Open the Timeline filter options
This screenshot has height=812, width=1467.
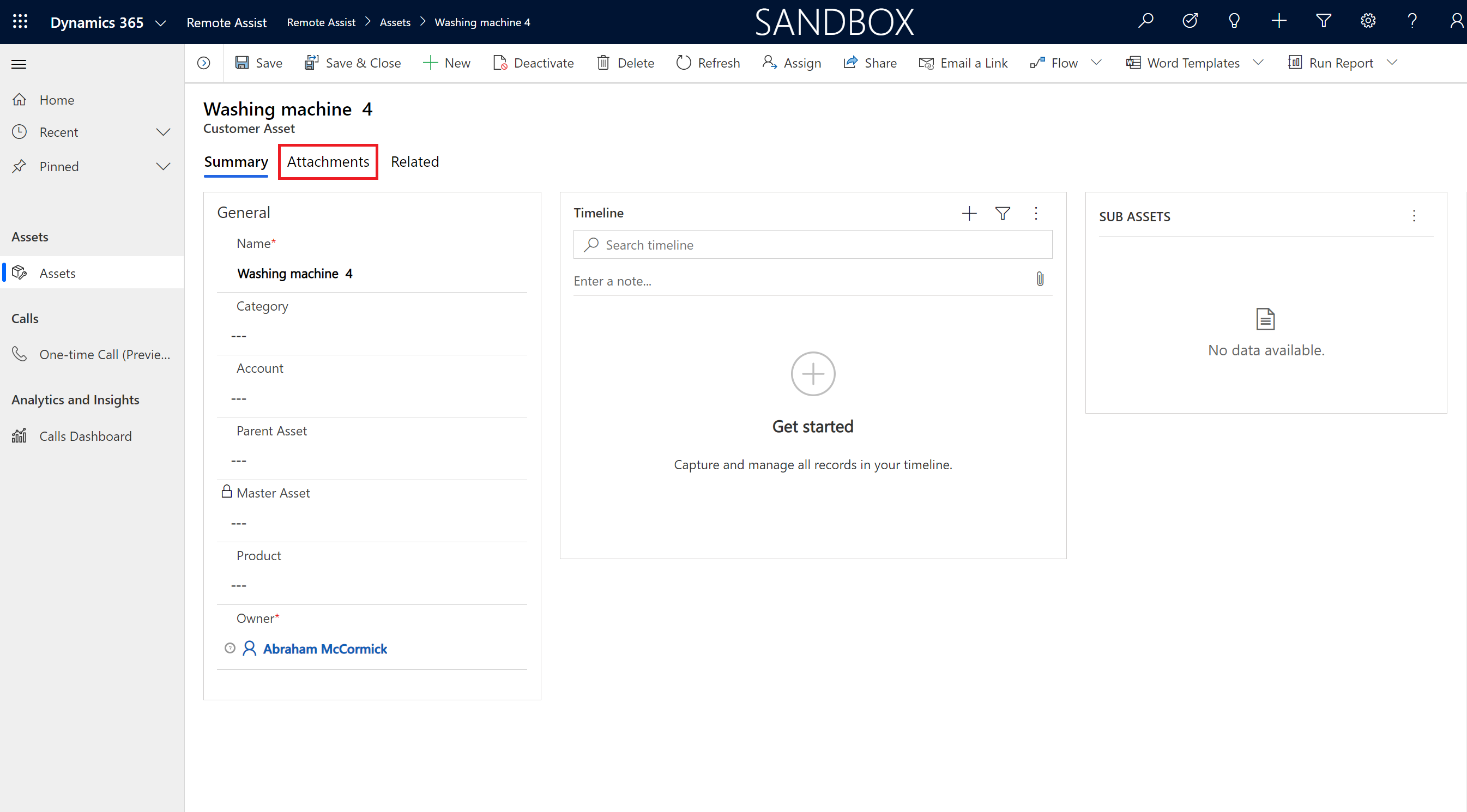[1003, 212]
